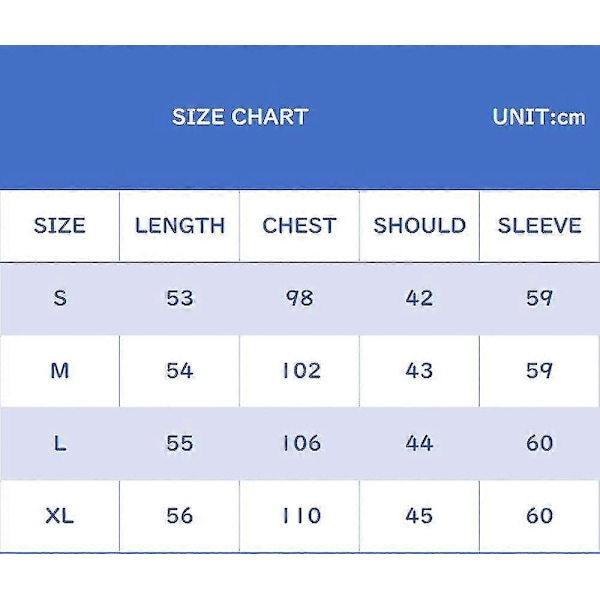Click the length value 56
This screenshot has height=600, width=600.
tap(180, 516)
